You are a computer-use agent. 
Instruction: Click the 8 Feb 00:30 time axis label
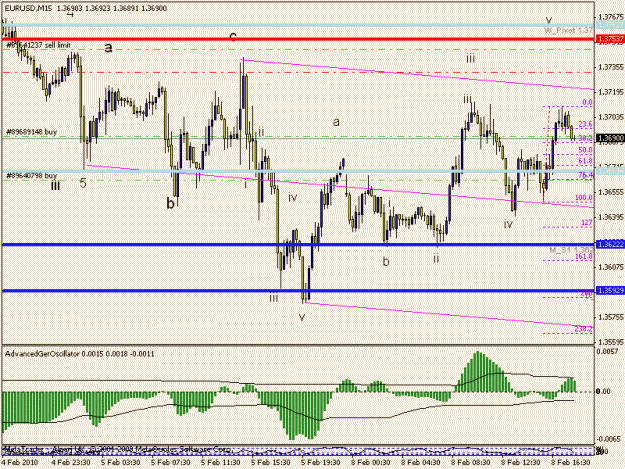(371, 462)
